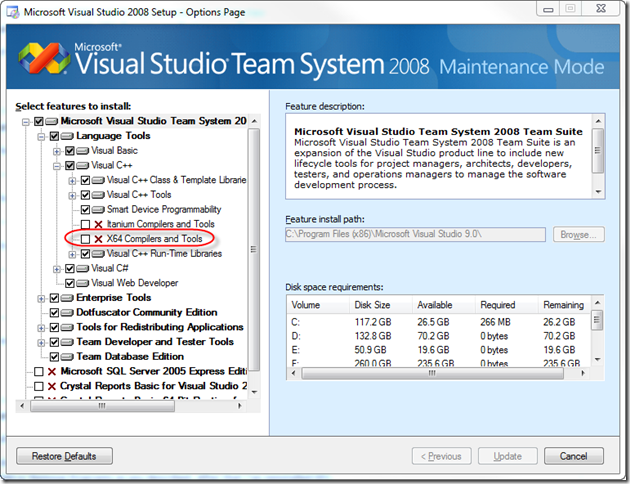The width and height of the screenshot is (630, 484).
Task: Click the Required column header
Action: click(507, 305)
